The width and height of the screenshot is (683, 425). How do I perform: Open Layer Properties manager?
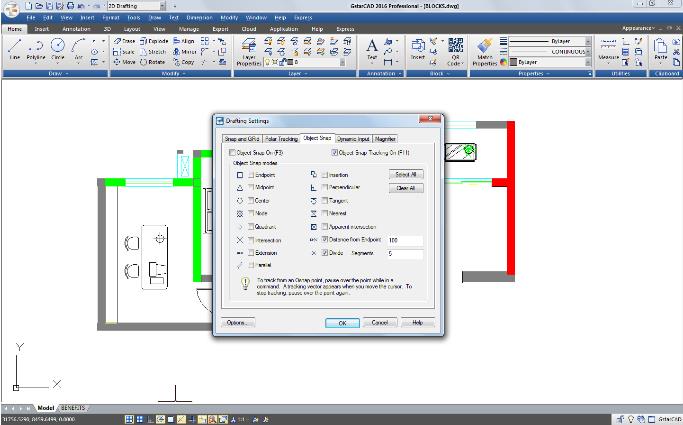(x=249, y=51)
